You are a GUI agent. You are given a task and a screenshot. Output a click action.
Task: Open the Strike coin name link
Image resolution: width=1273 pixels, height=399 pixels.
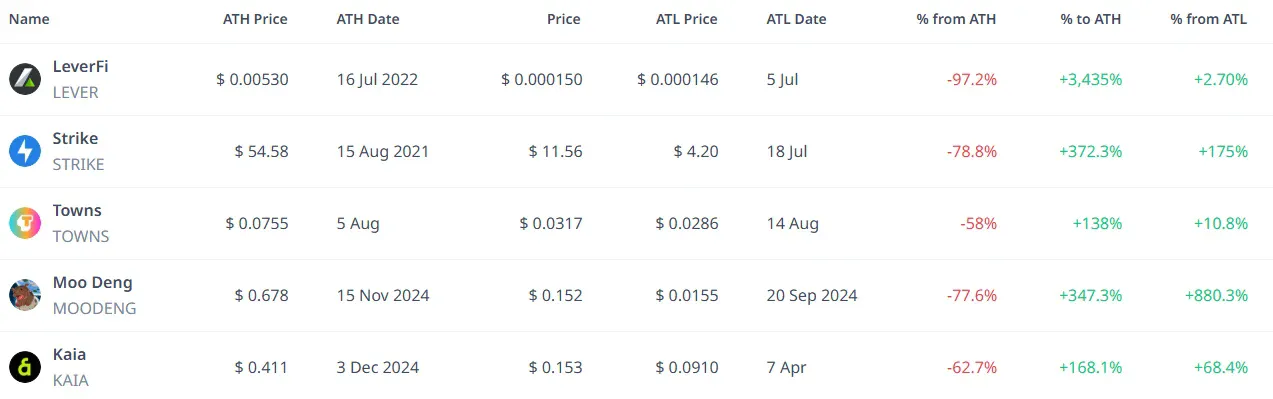point(75,139)
